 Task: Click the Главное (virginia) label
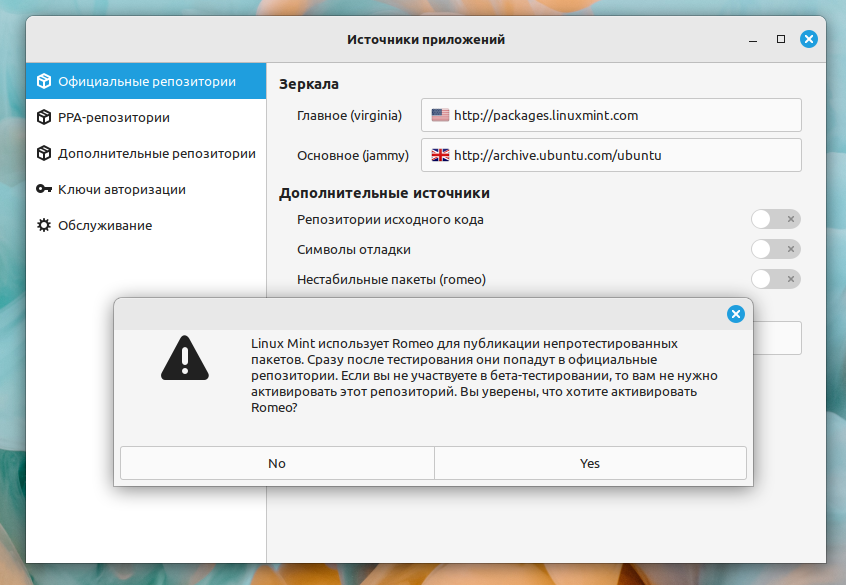[349, 115]
